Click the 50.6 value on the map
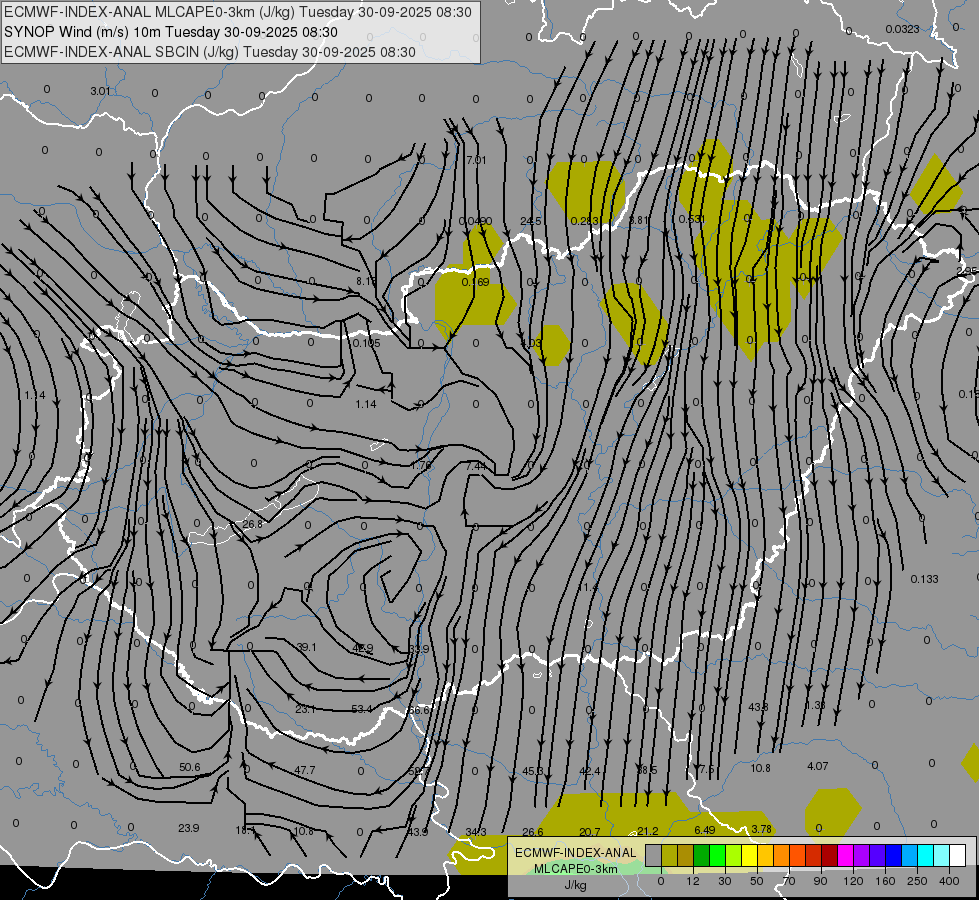 coord(190,767)
